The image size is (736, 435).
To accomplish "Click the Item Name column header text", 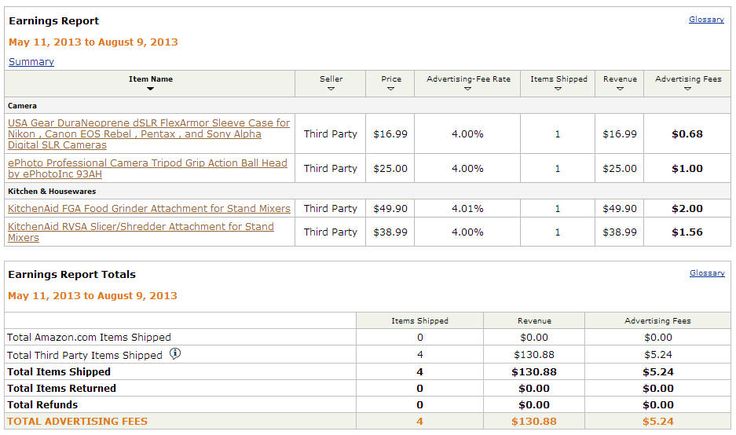I will (x=151, y=79).
